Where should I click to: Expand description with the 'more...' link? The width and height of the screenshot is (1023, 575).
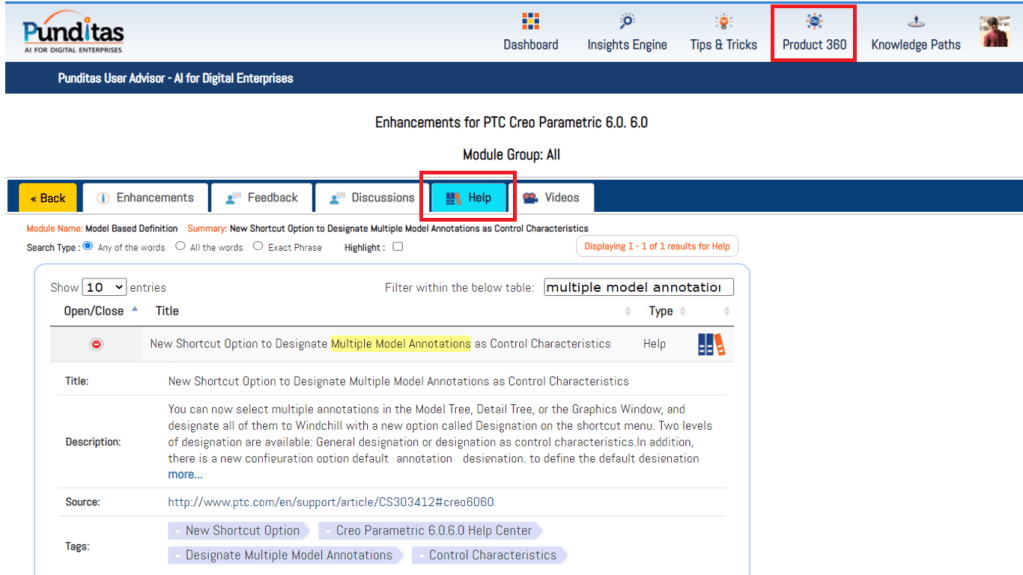(x=185, y=474)
